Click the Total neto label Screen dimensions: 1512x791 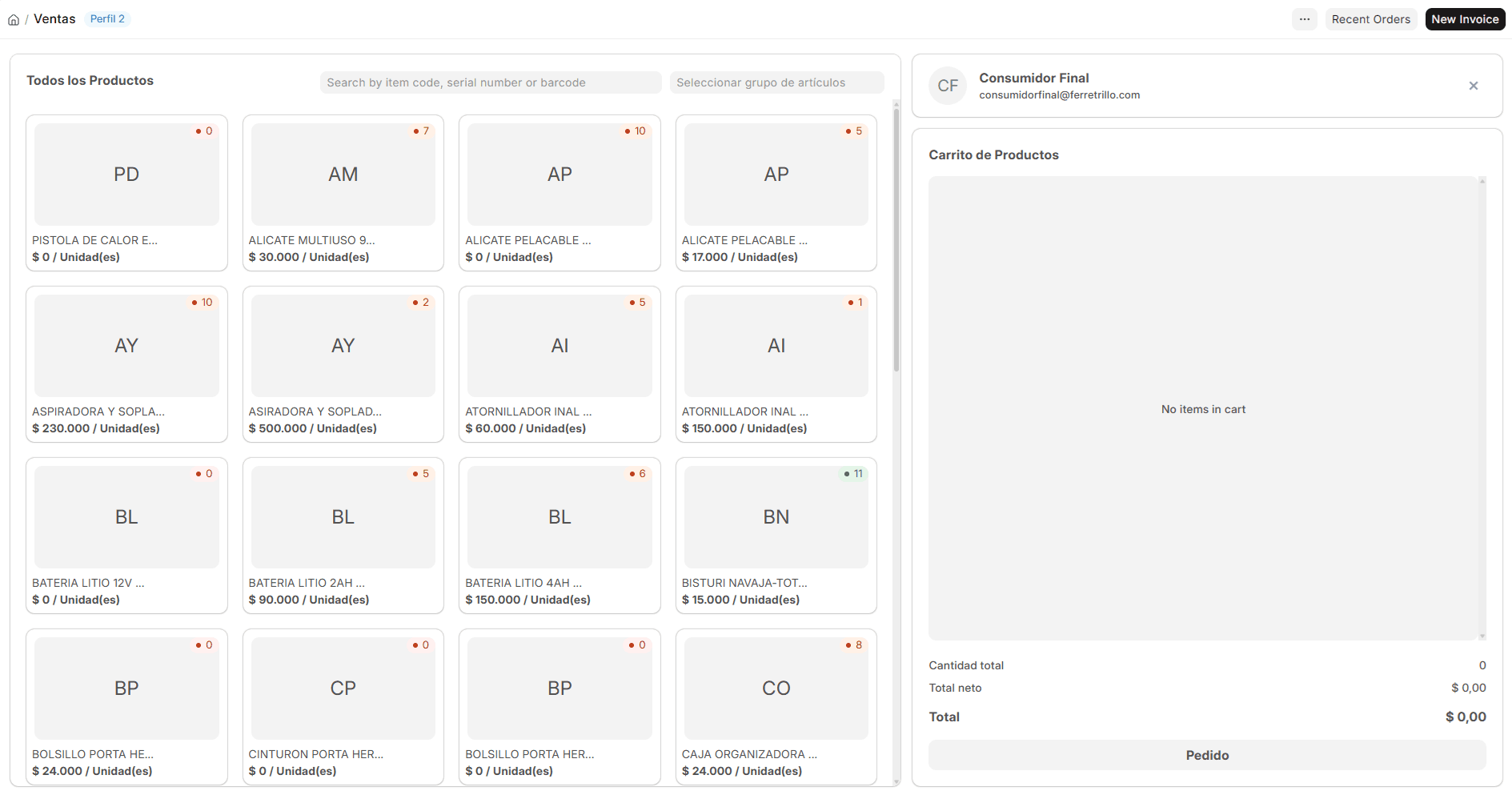pos(955,688)
